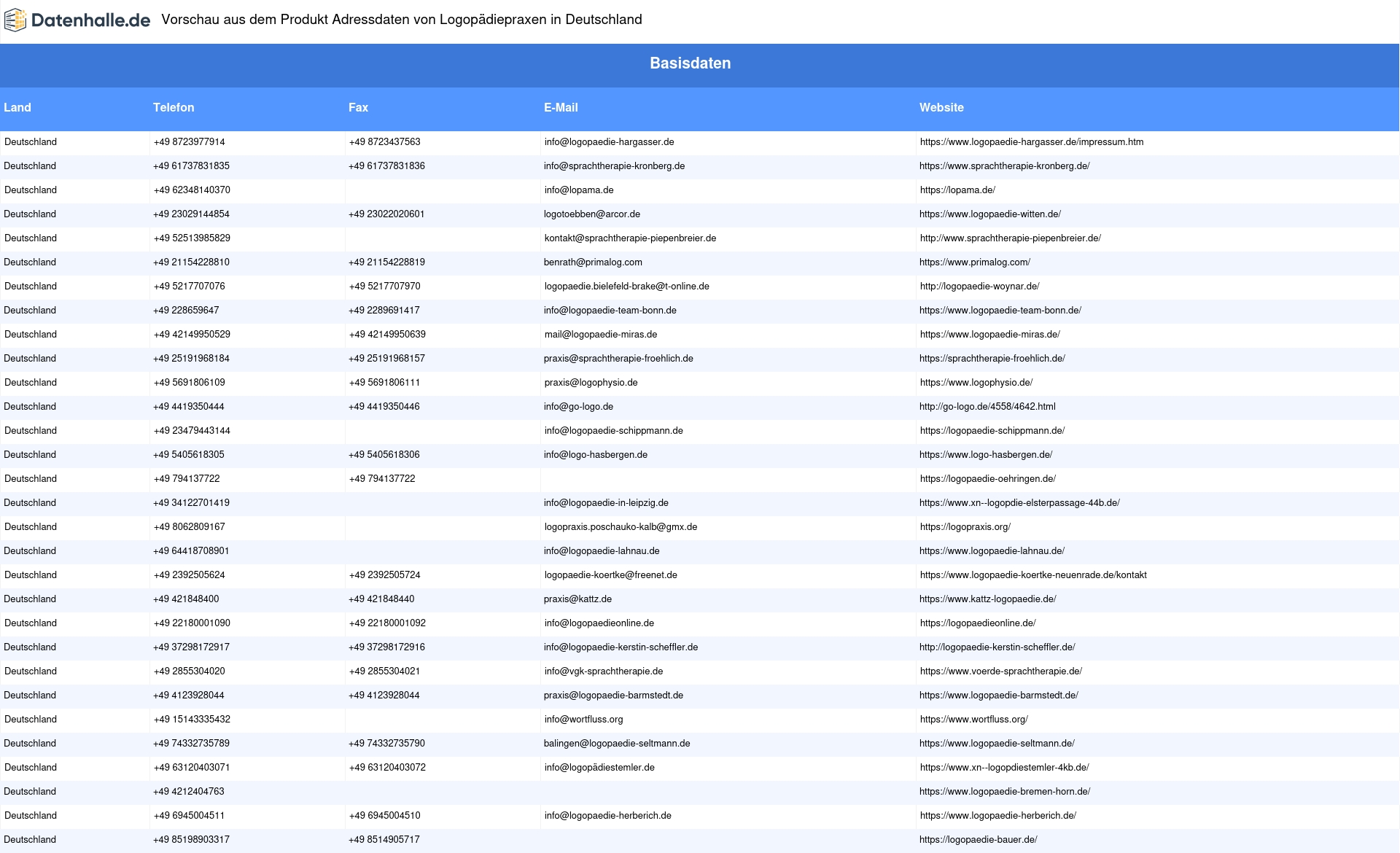Select fax number +49 8514905717
This screenshot has height=853, width=1400.
tap(384, 840)
